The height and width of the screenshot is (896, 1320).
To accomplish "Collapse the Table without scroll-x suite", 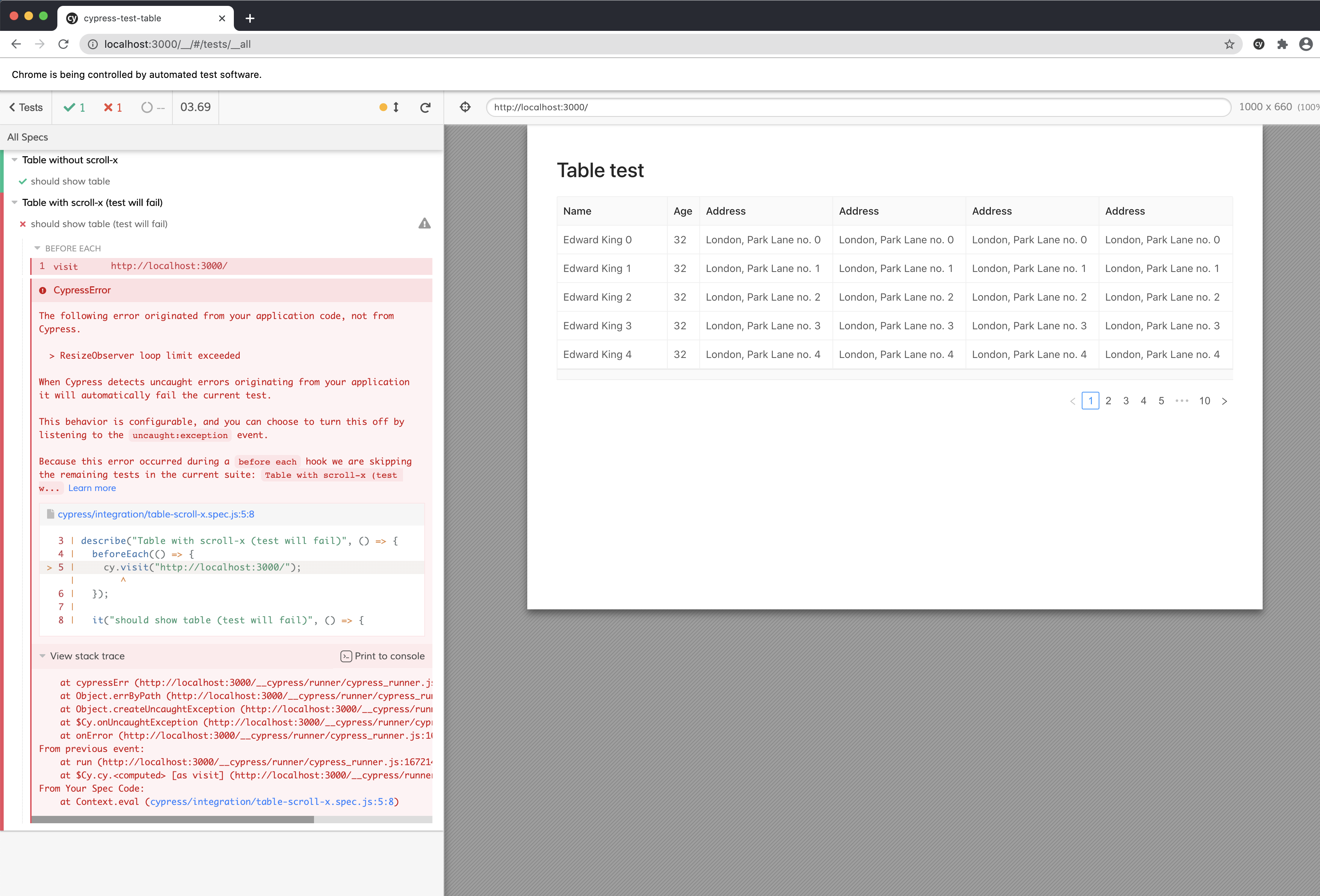I will point(15,160).
